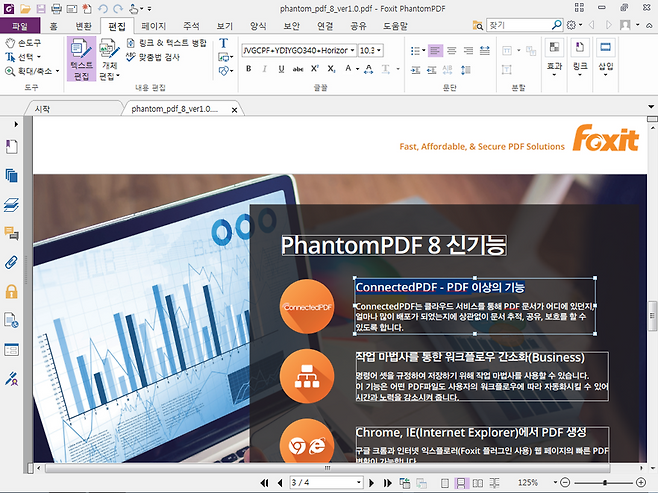Viewport: 658px width, 493px height.
Task: Switch to the 변환 ribbon tab
Action: pyautogui.click(x=84, y=26)
